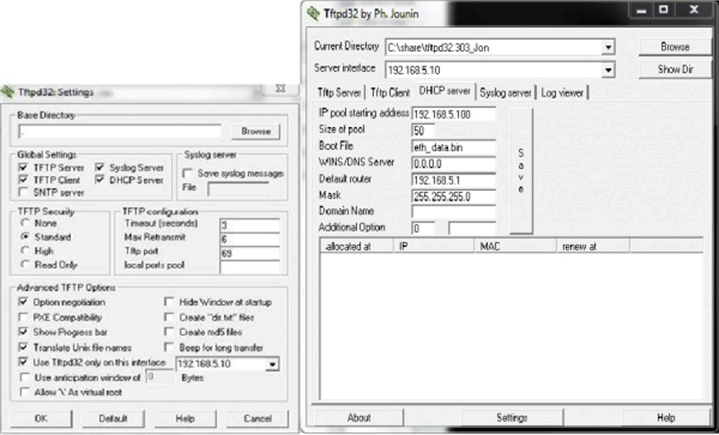Viewport: 719px width, 435px height.
Task: Enable the SNTP server checkbox
Action: pyautogui.click(x=23, y=192)
